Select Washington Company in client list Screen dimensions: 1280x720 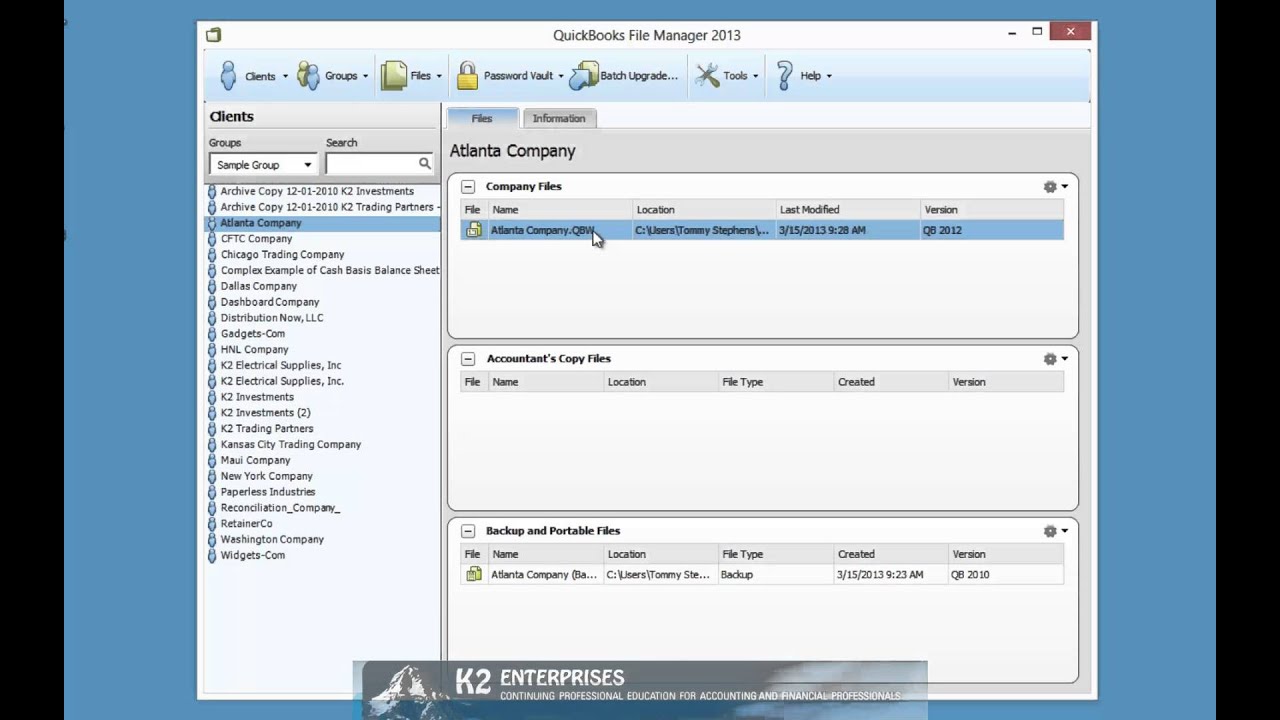[272, 540]
